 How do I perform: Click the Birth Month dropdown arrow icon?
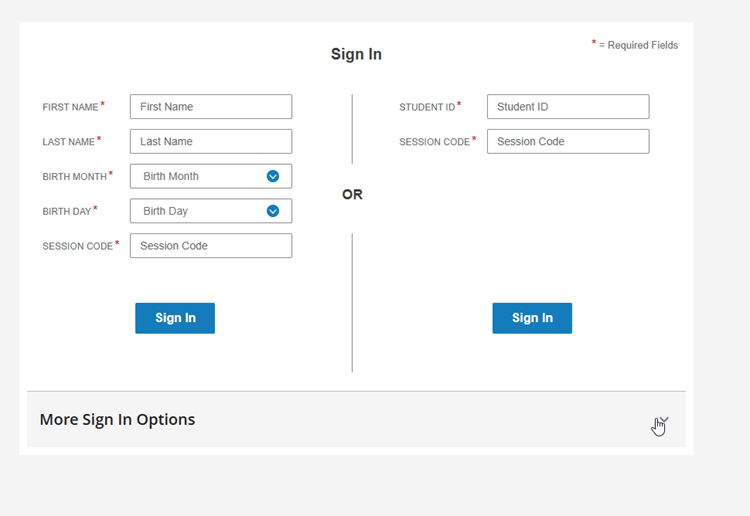click(273, 176)
